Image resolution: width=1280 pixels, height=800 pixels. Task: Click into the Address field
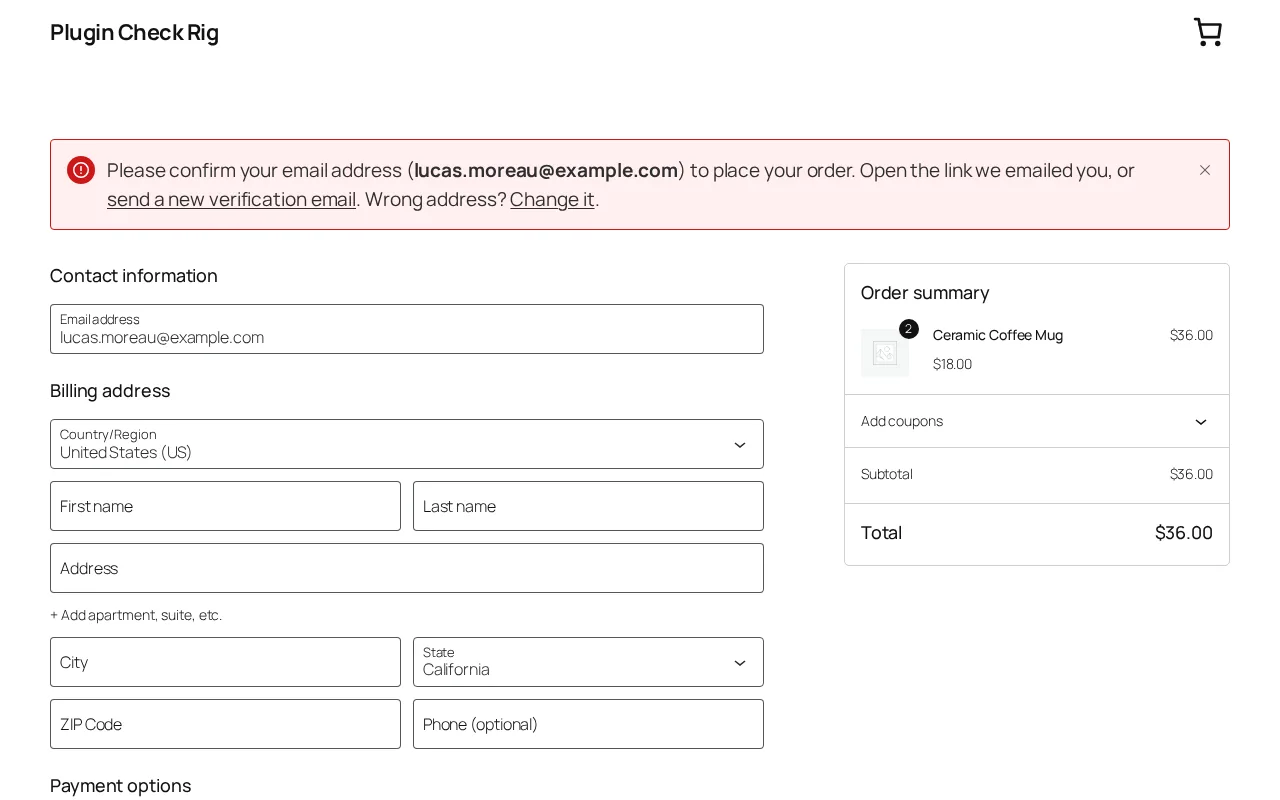[407, 568]
